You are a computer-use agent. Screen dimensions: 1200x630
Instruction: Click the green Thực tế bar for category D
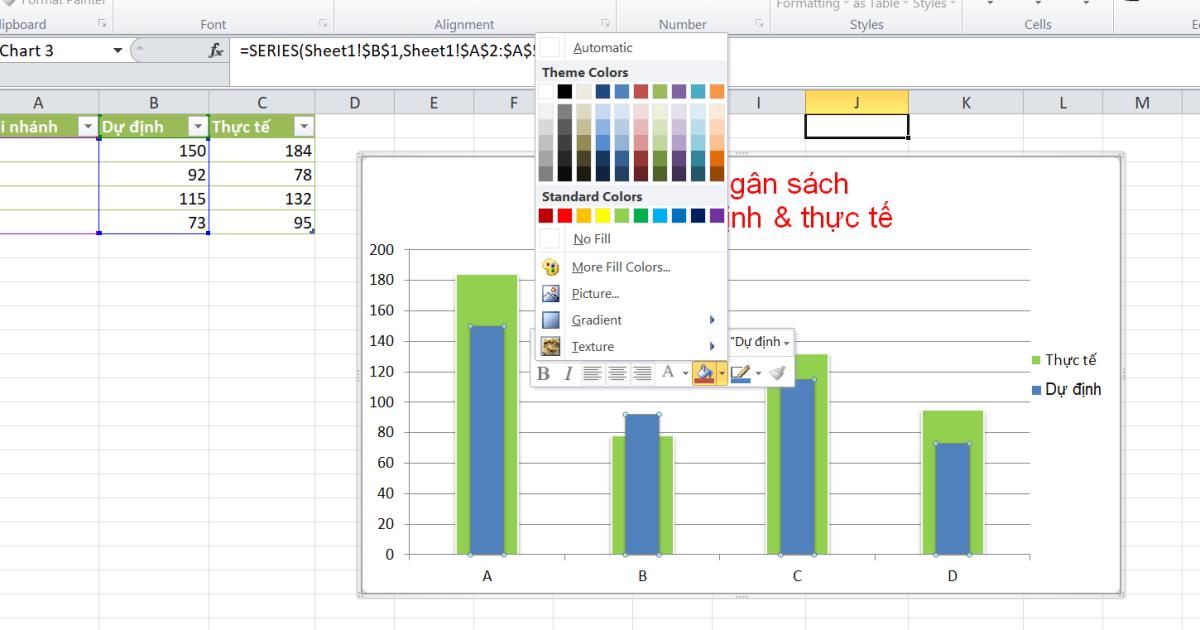pyautogui.click(x=952, y=426)
